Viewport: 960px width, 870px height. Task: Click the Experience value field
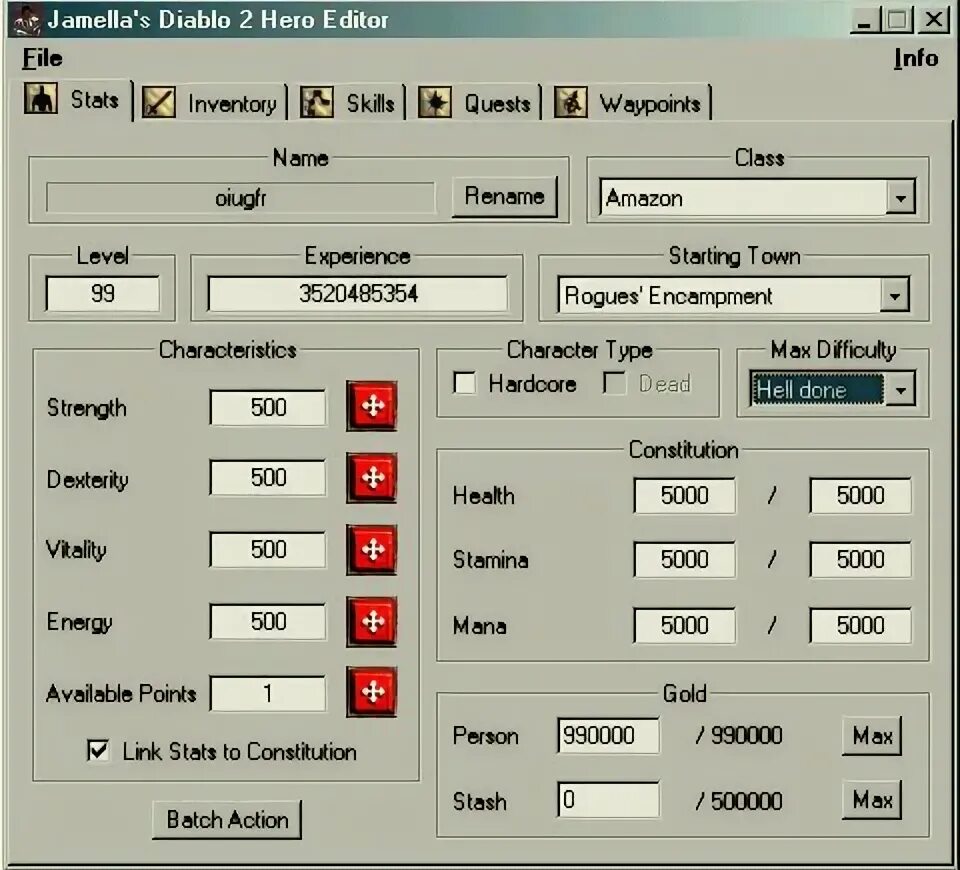pos(358,293)
